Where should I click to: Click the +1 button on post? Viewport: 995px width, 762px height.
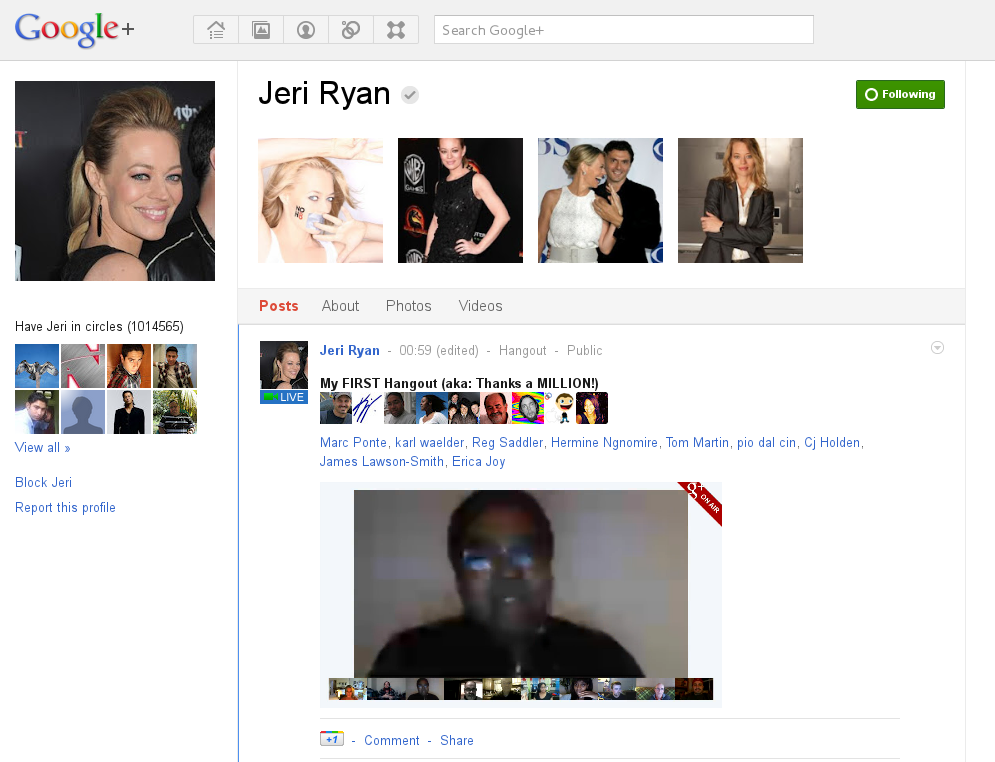click(331, 739)
